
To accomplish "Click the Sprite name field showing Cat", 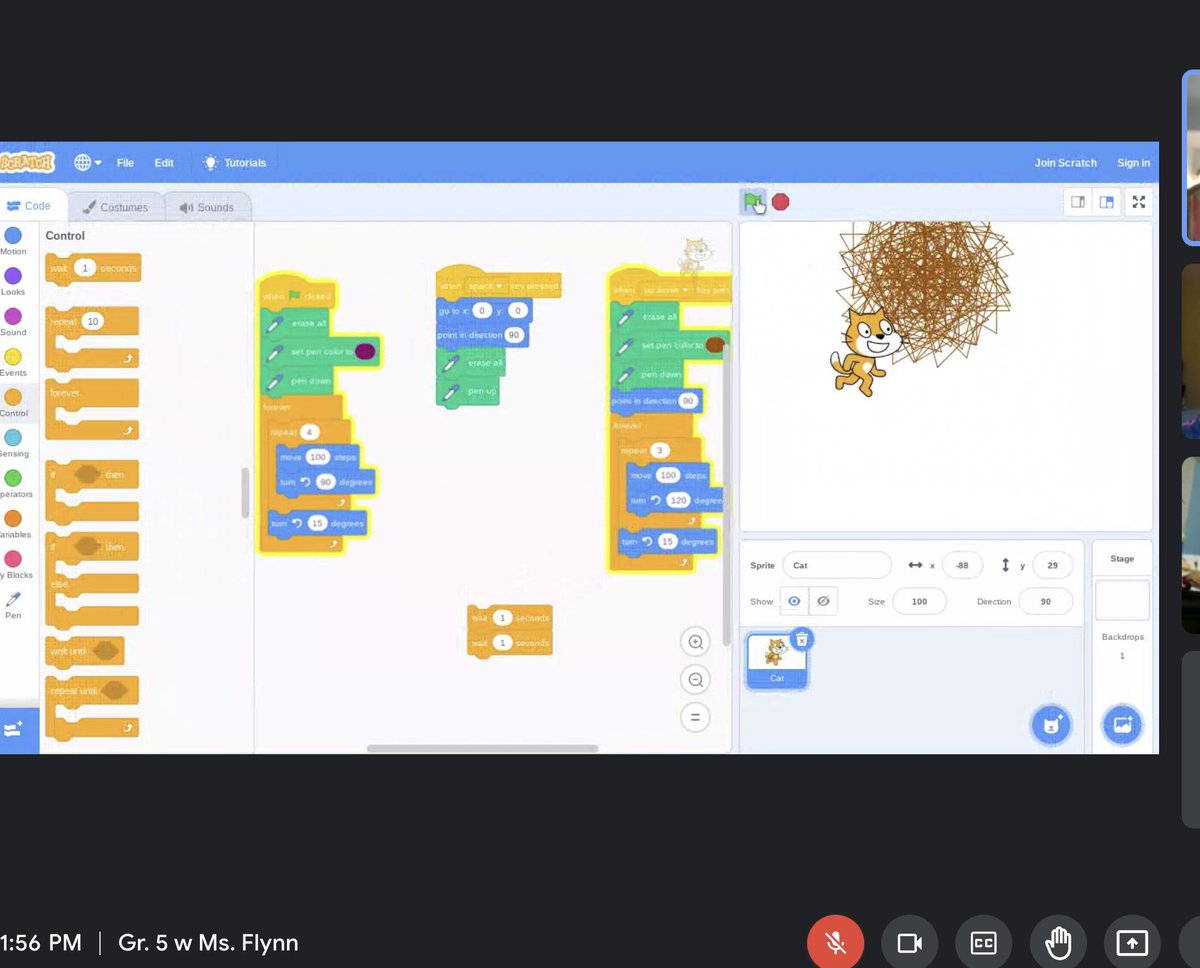I will 837,565.
